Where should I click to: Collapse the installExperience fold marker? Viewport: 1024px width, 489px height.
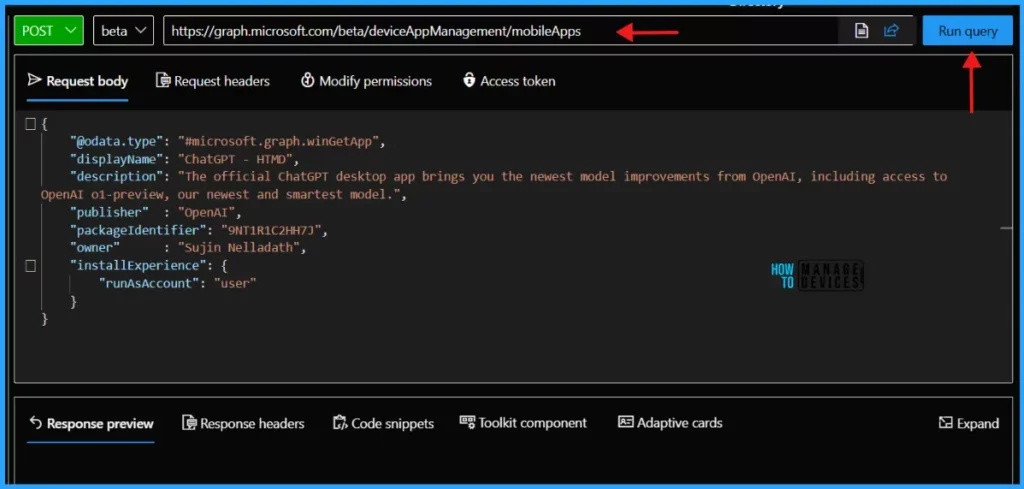30,266
